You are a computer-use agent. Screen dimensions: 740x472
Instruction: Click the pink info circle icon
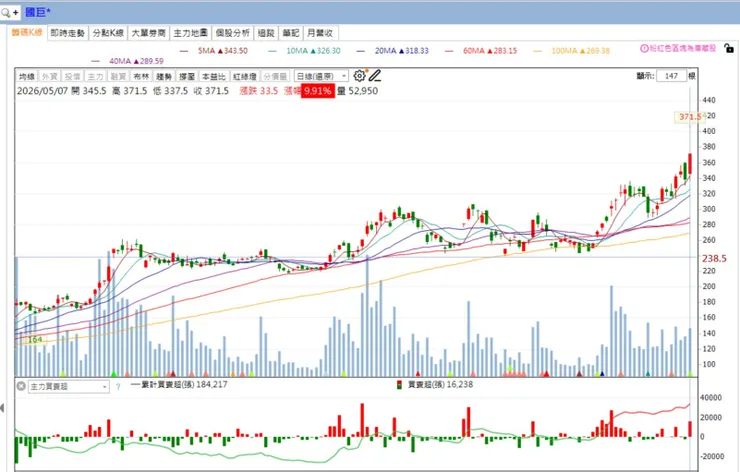[644, 48]
